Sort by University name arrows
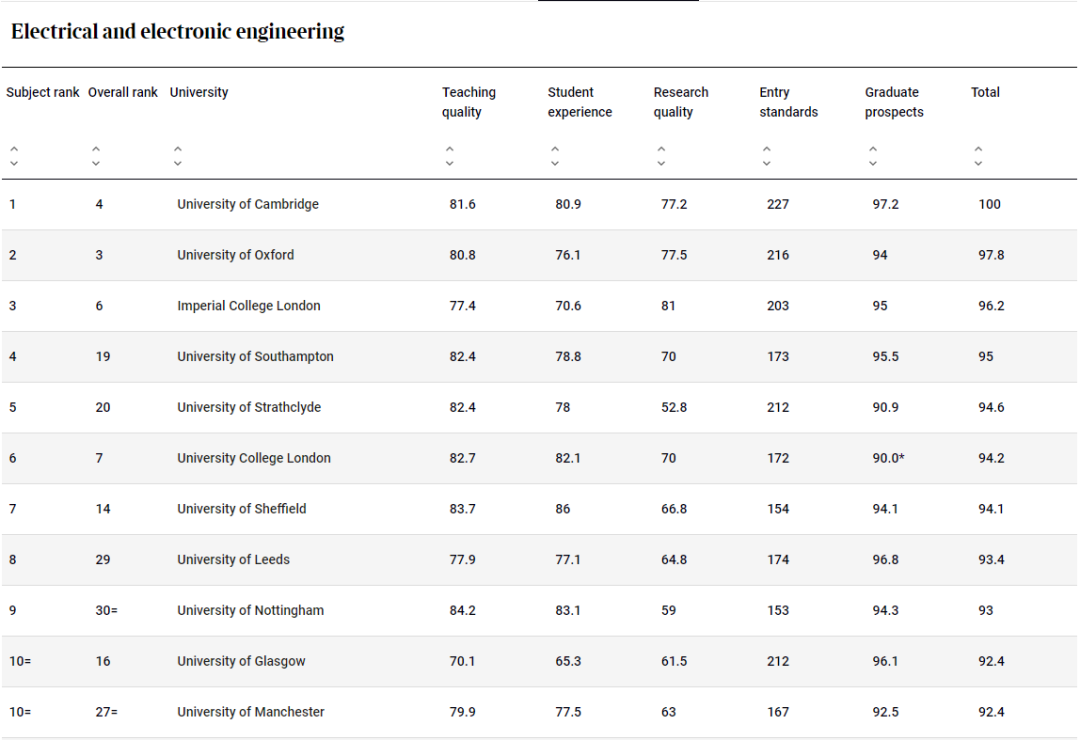This screenshot has height=740, width=1080. 178,156
